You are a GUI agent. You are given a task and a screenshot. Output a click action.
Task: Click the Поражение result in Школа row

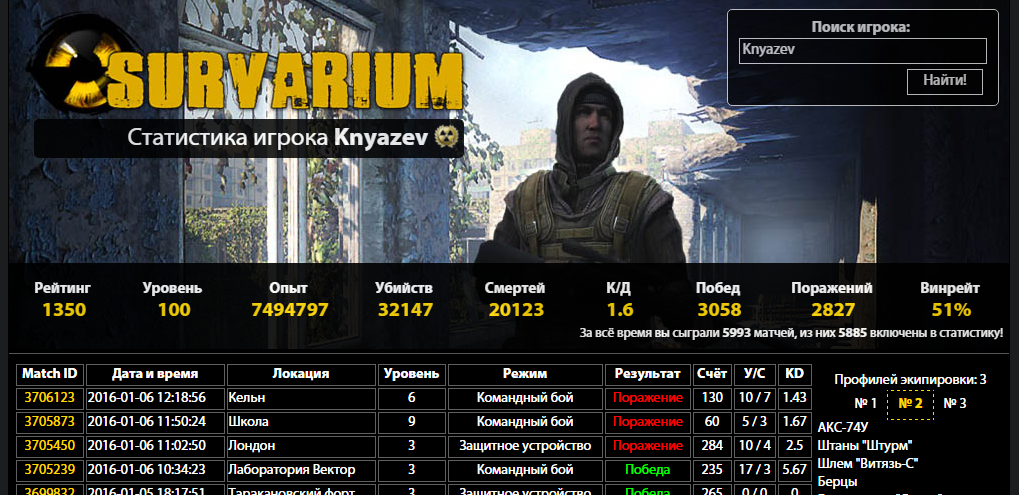click(x=647, y=422)
